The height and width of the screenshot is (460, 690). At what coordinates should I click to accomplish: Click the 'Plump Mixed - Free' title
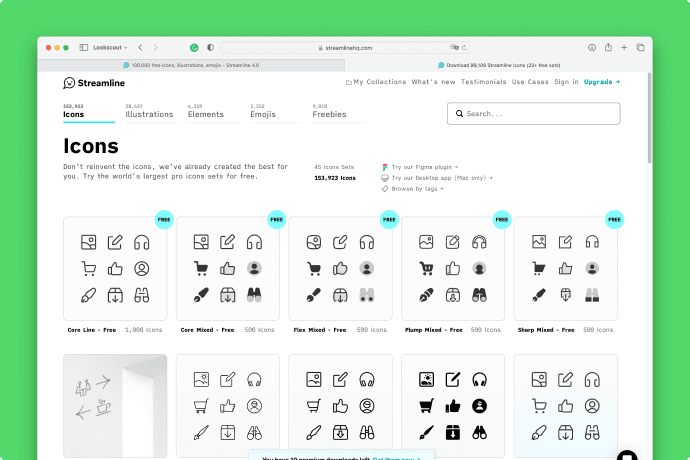point(433,330)
